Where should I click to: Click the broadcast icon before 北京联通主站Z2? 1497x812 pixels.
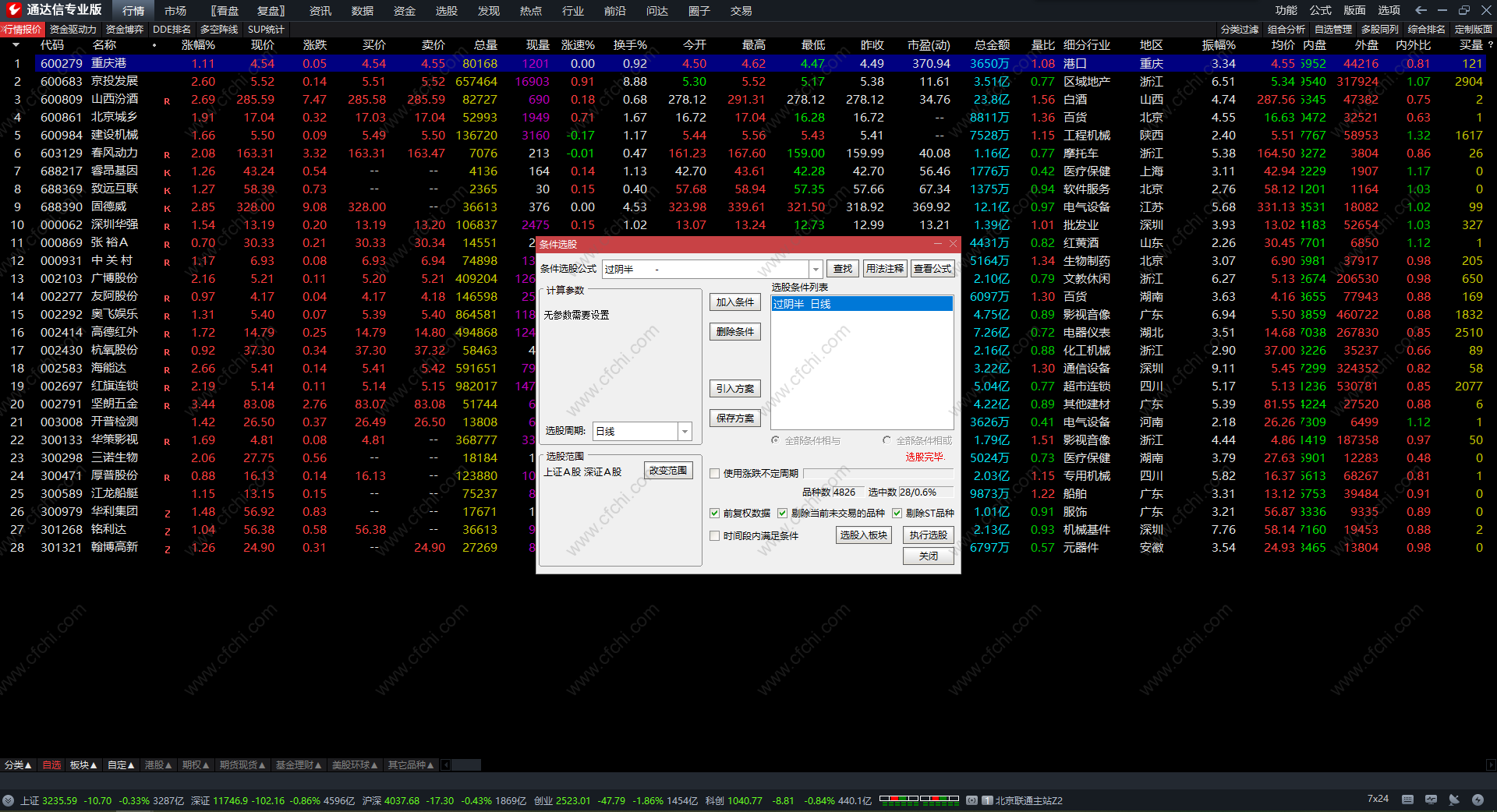coord(971,800)
